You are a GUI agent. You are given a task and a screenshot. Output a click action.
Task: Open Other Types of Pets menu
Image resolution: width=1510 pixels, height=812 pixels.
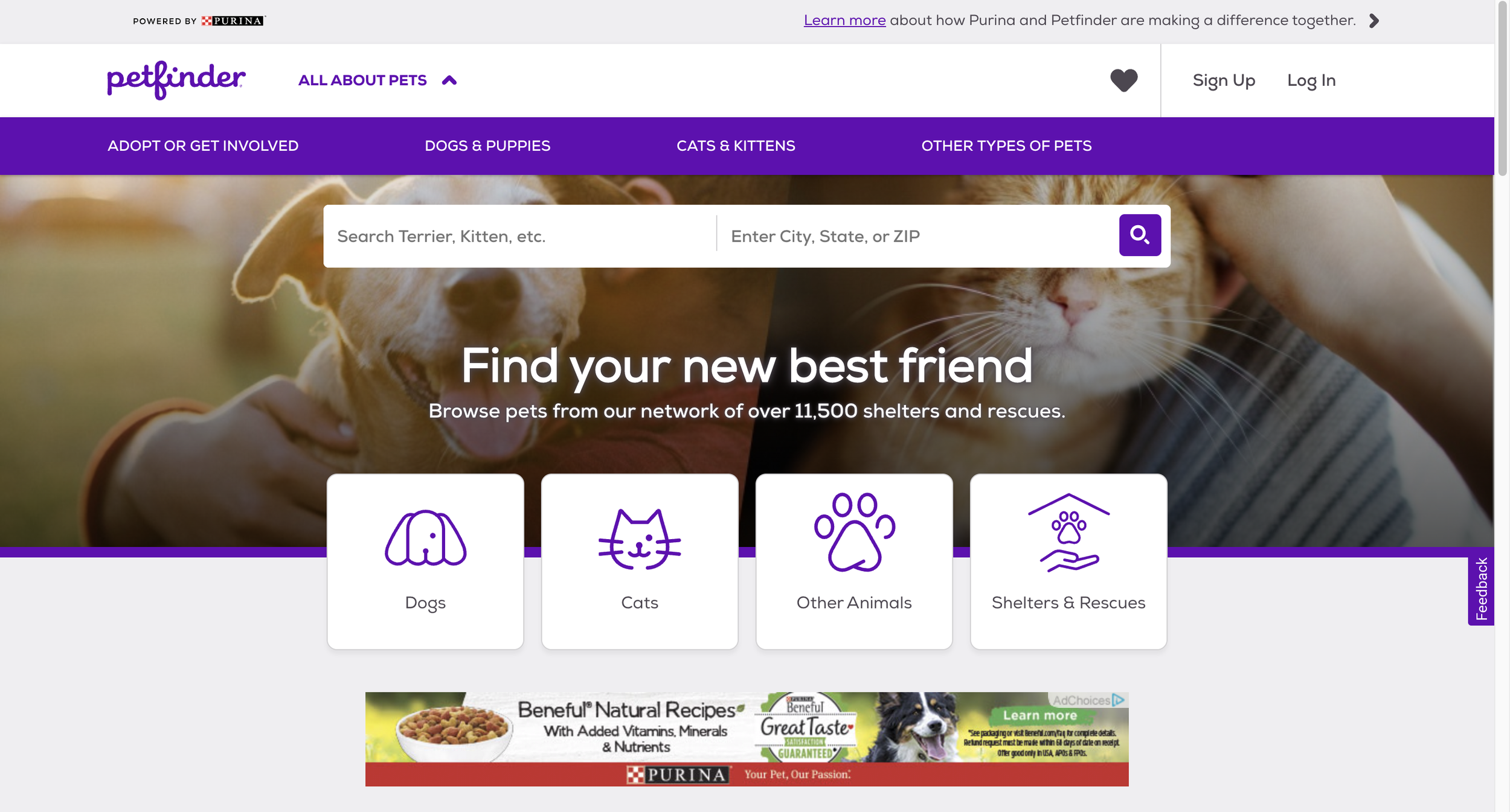[1006, 146]
